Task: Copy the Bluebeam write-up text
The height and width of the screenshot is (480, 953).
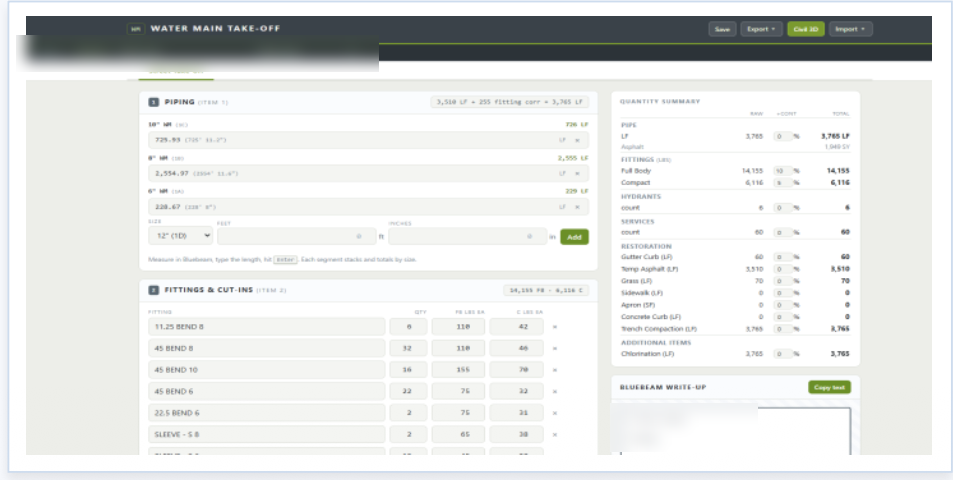Action: pyautogui.click(x=829, y=388)
